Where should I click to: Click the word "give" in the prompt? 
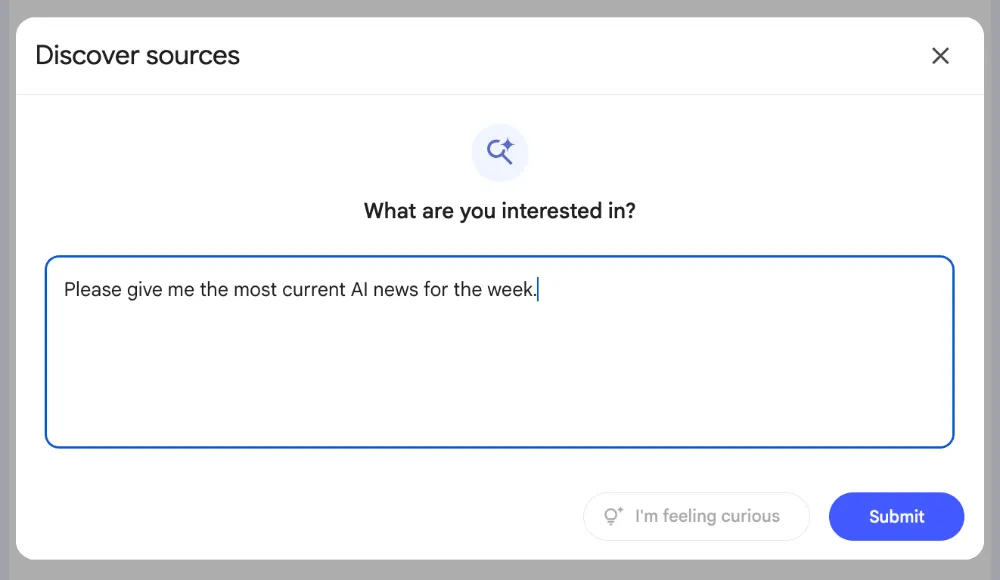click(x=145, y=291)
